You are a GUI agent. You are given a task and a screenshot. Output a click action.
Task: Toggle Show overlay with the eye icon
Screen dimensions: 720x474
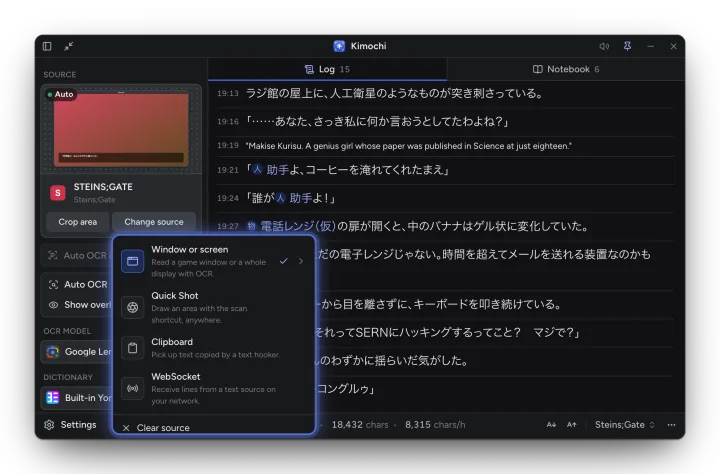pos(79,305)
